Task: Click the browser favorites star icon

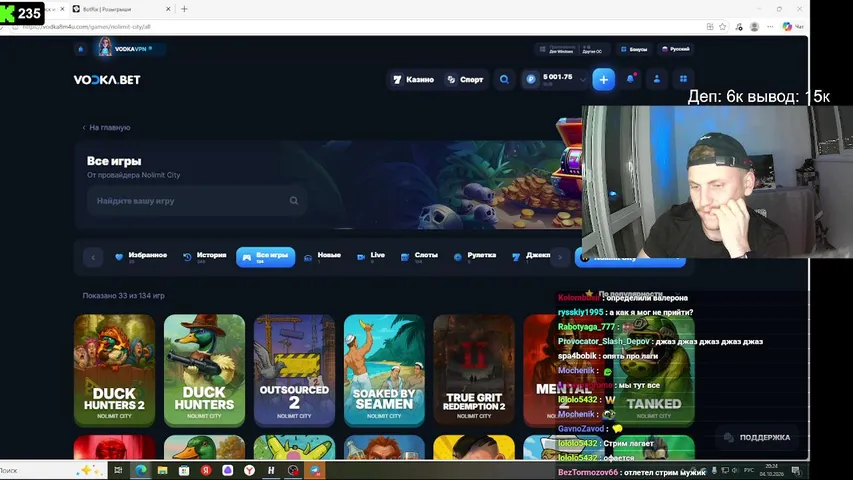Action: tap(722, 27)
